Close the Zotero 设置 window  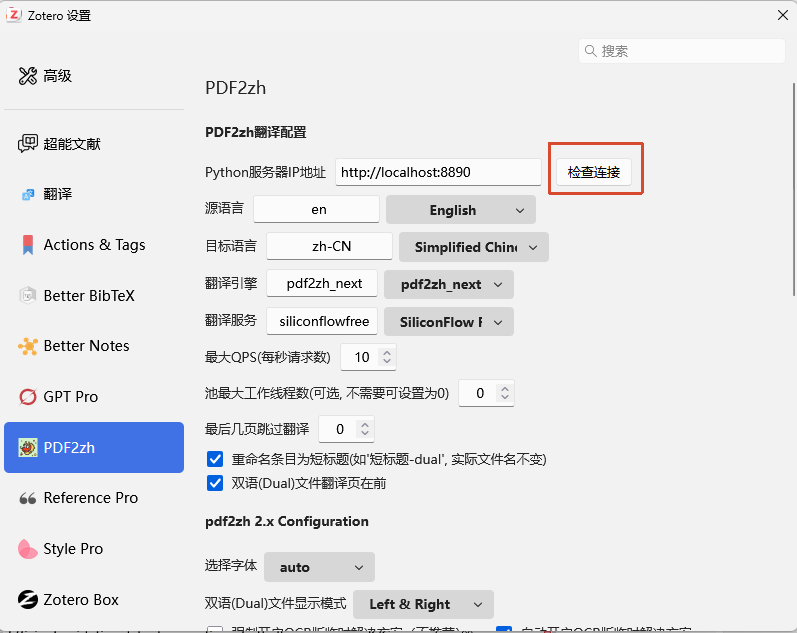pos(783,15)
